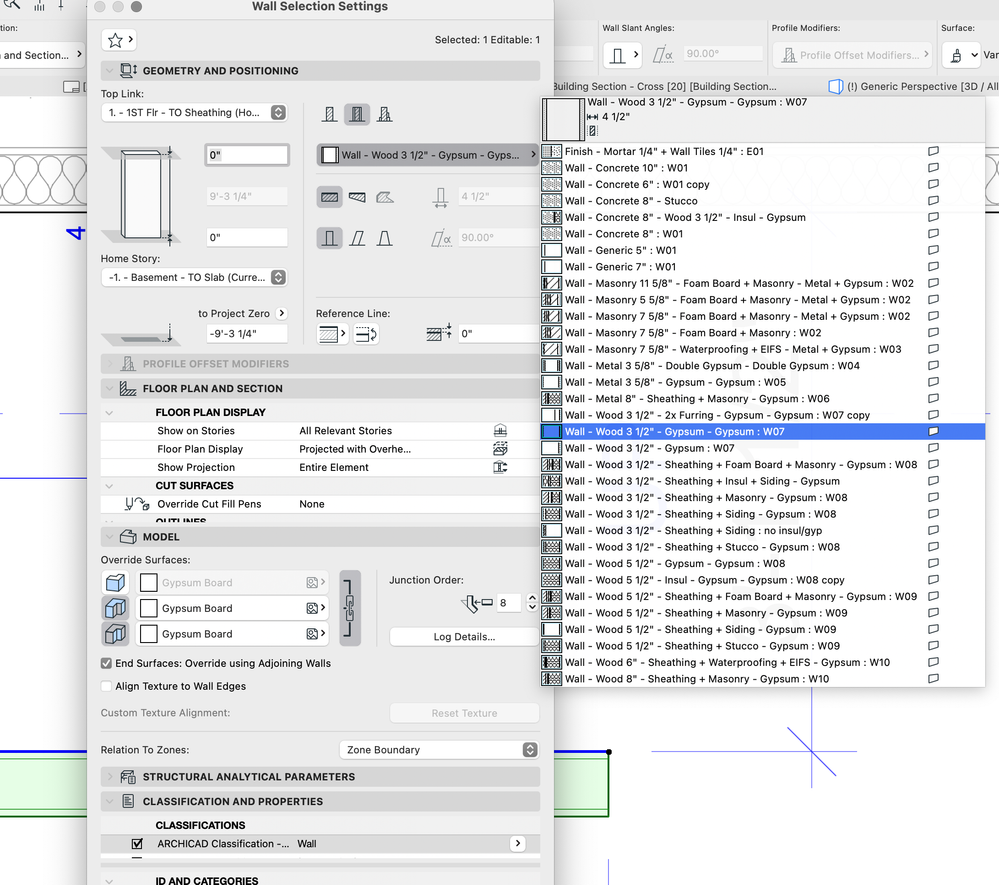Image resolution: width=999 pixels, height=885 pixels.
Task: Toggle the ARCHICAD Classification checkbox
Action: tap(137, 844)
